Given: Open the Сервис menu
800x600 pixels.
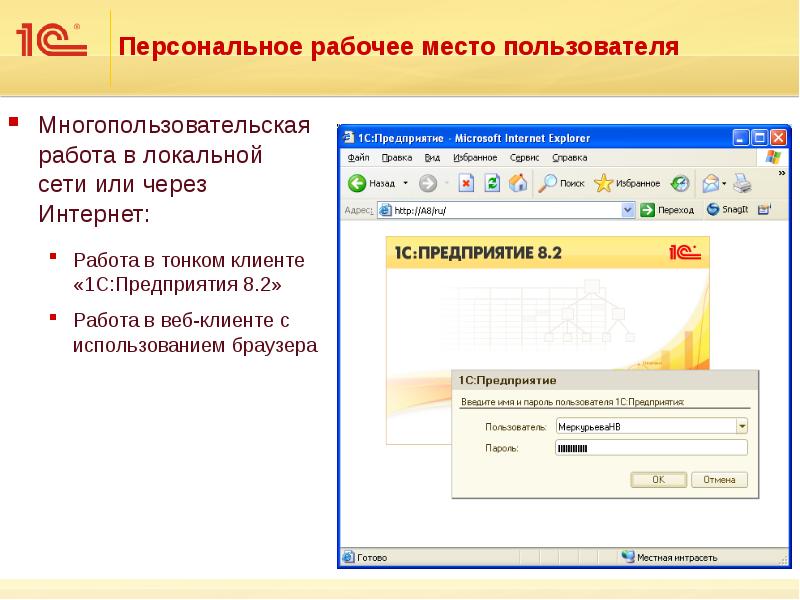Looking at the screenshot, I should [524, 158].
